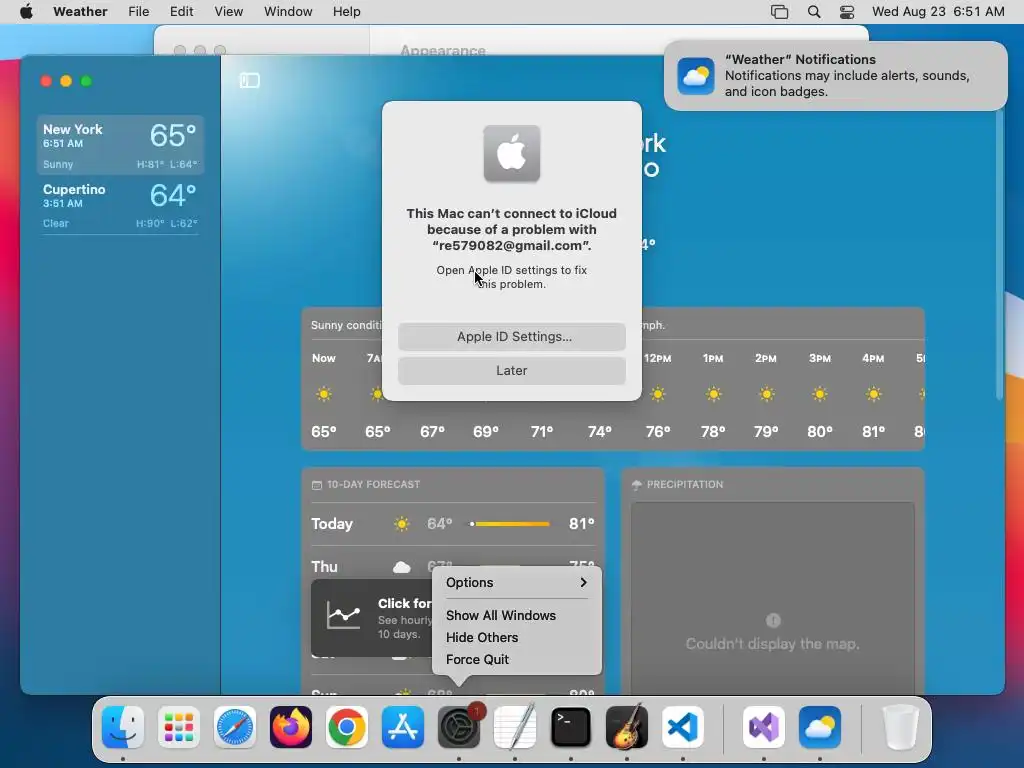The image size is (1024, 768).
Task: Open Finder from the Dock
Action: 123,727
